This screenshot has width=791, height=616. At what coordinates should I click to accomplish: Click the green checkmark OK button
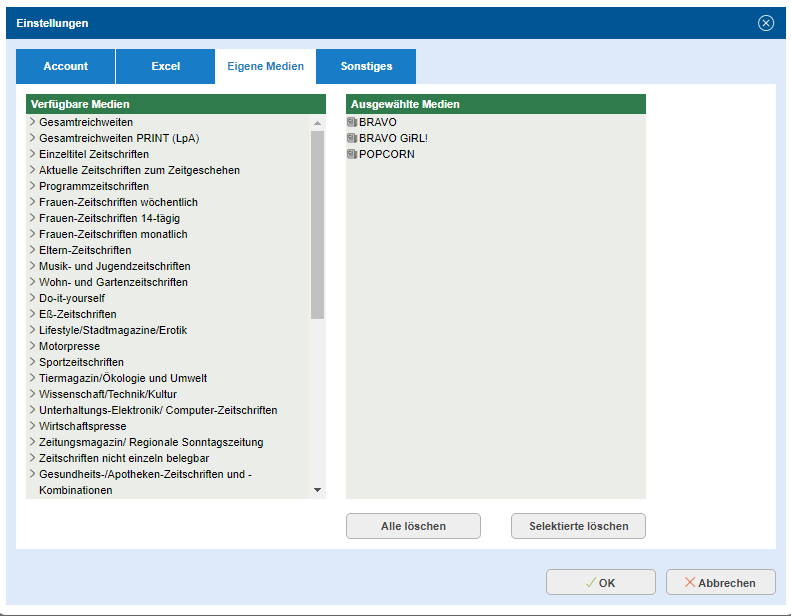[x=600, y=583]
